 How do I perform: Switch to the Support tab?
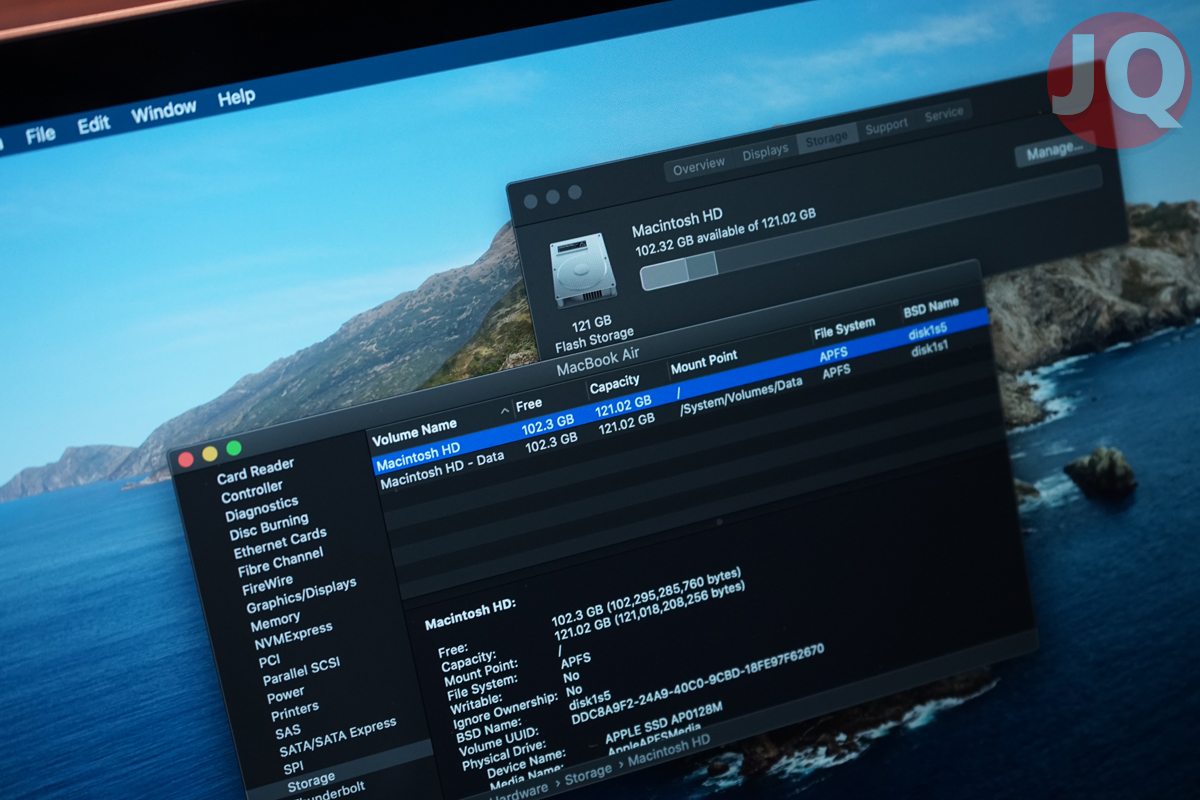tap(886, 126)
